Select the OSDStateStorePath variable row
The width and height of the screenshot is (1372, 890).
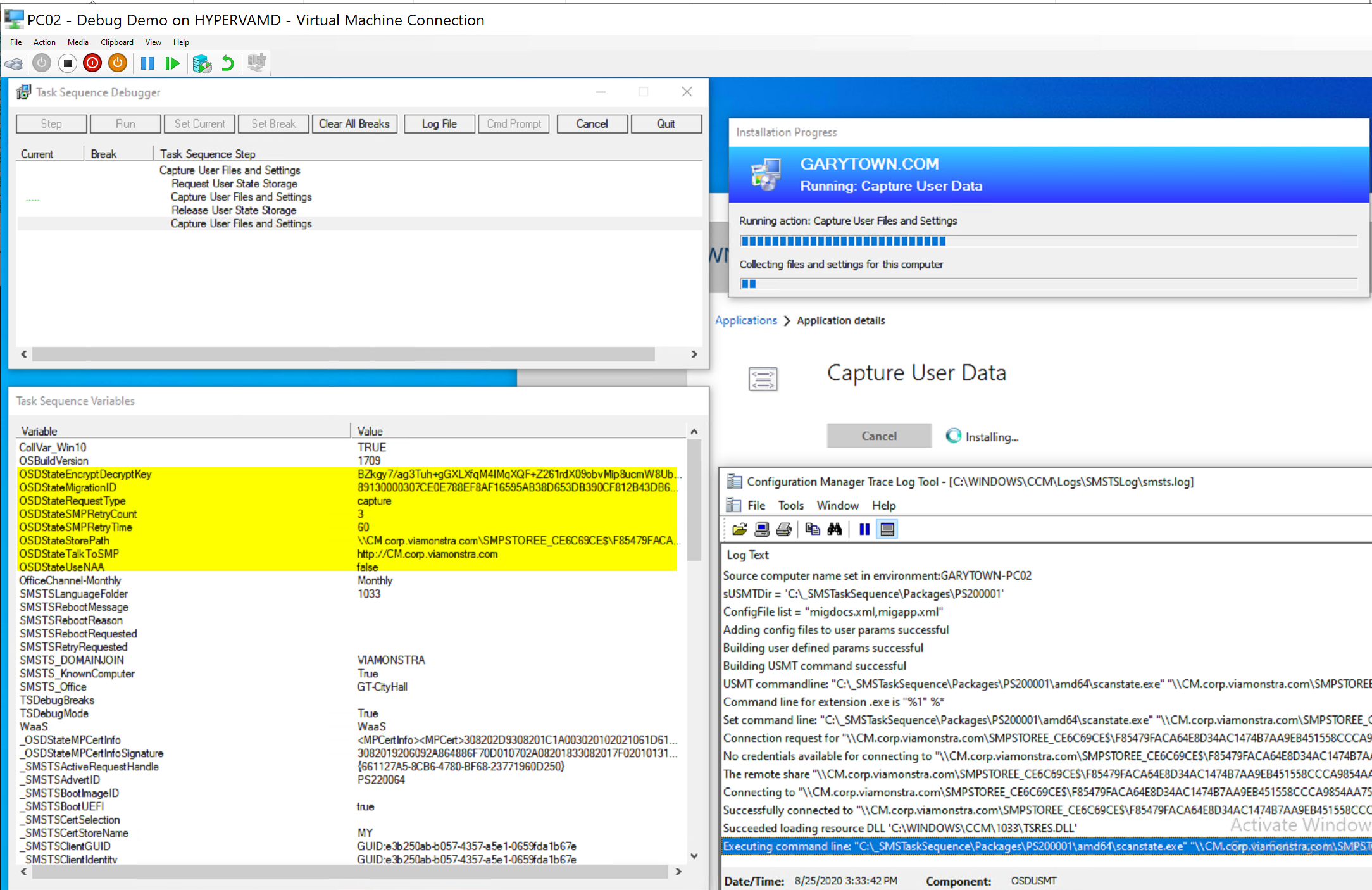pos(64,541)
